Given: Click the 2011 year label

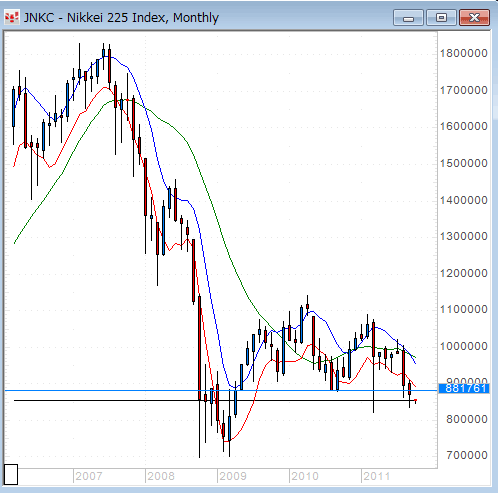Looking at the screenshot, I should [x=377, y=476].
